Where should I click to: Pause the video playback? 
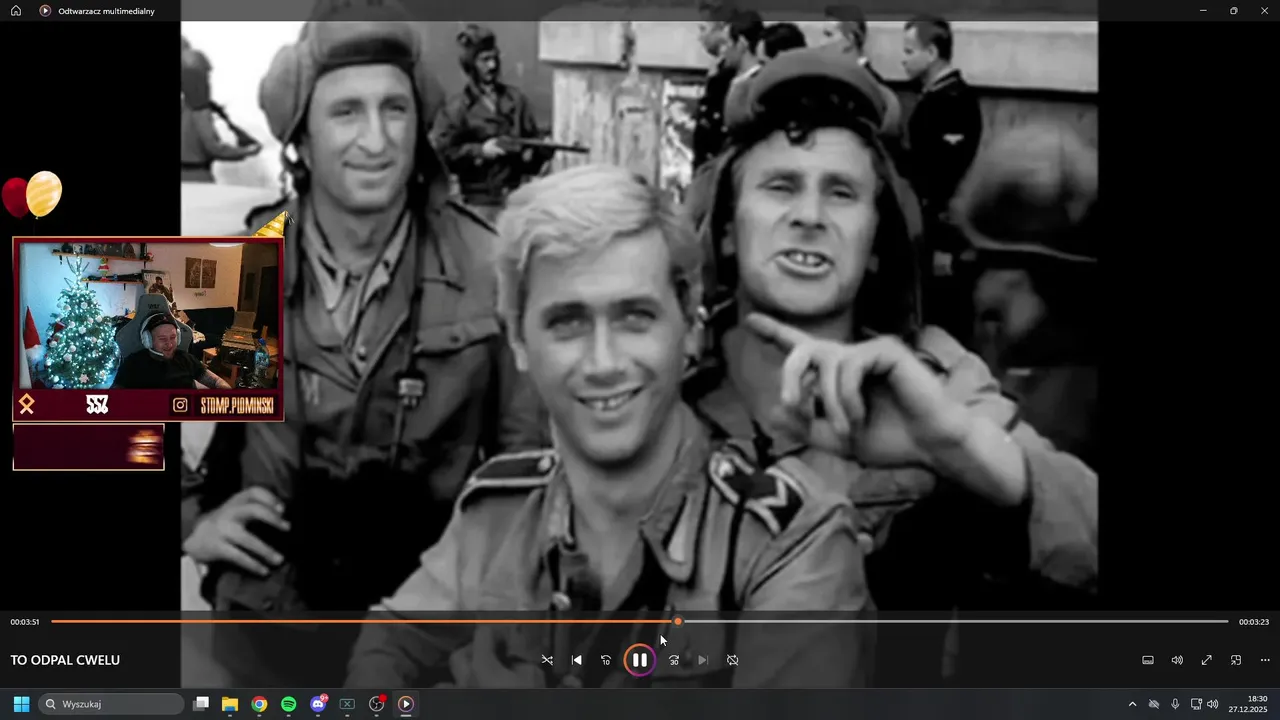640,660
